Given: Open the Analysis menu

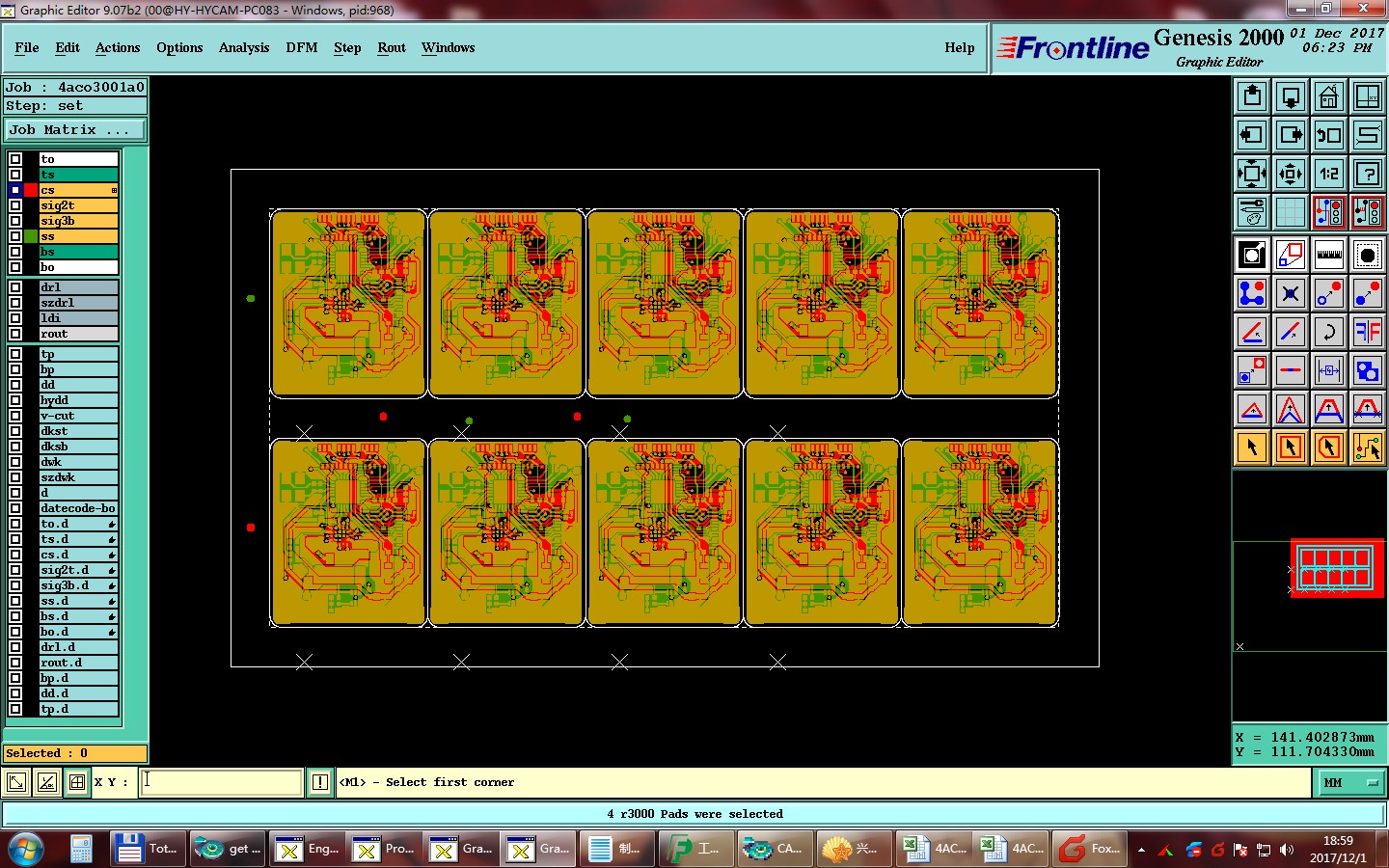Looking at the screenshot, I should (x=244, y=47).
